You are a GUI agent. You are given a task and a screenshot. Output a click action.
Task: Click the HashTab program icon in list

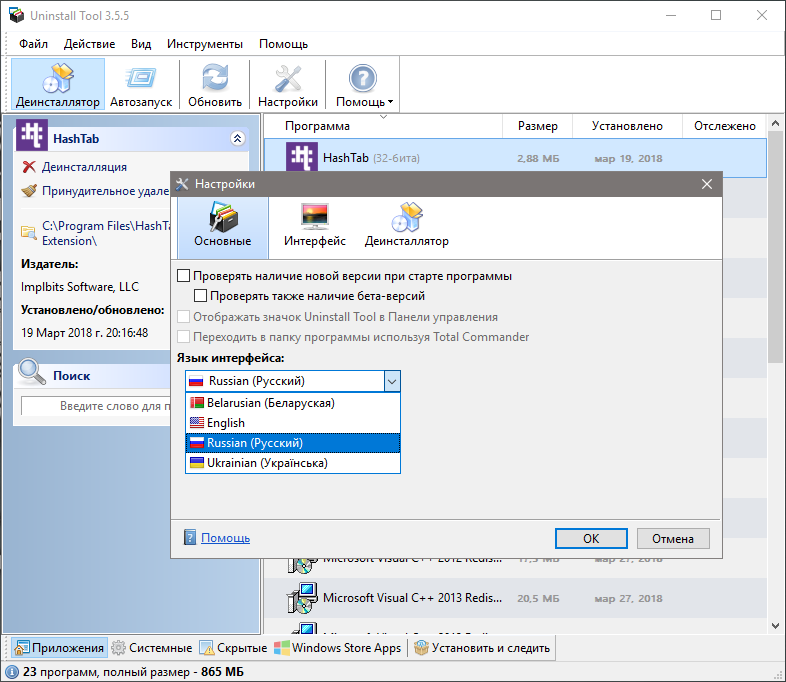point(302,157)
